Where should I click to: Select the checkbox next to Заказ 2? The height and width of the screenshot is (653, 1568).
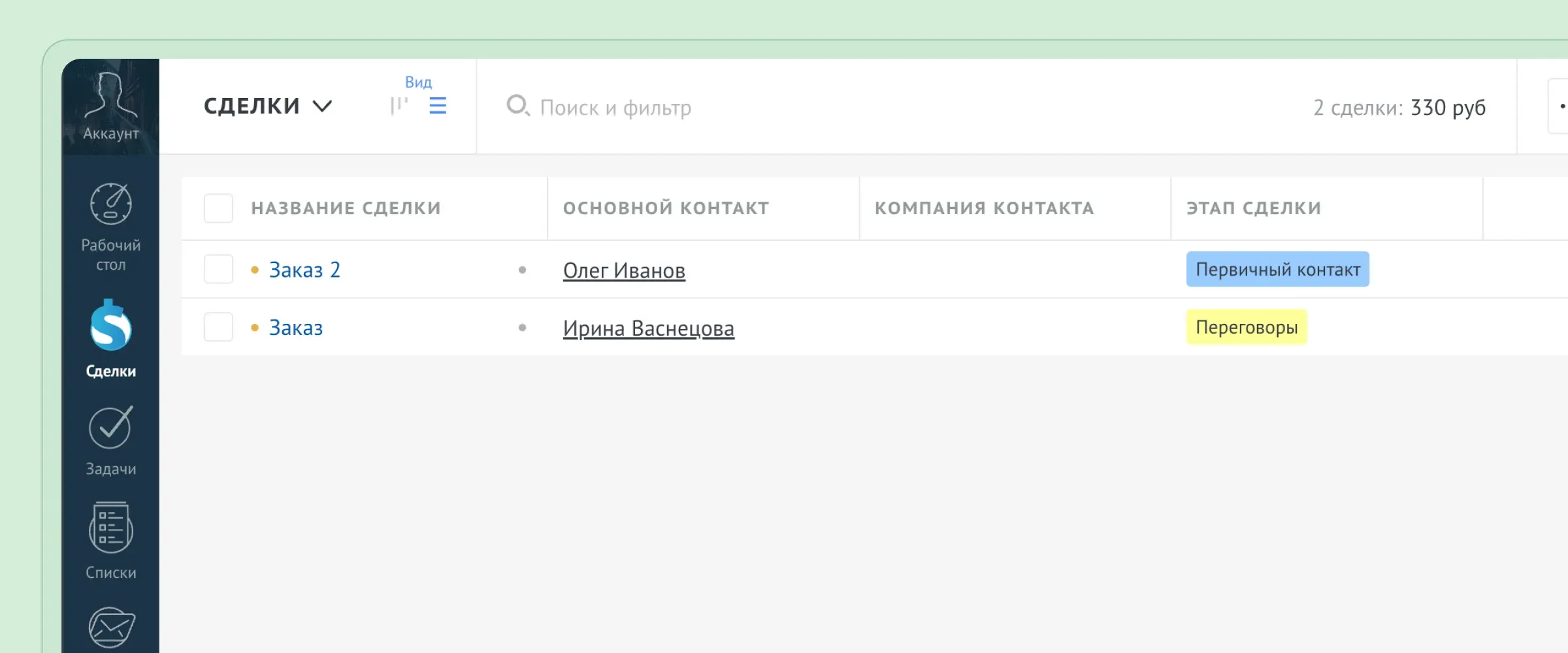[x=218, y=269]
